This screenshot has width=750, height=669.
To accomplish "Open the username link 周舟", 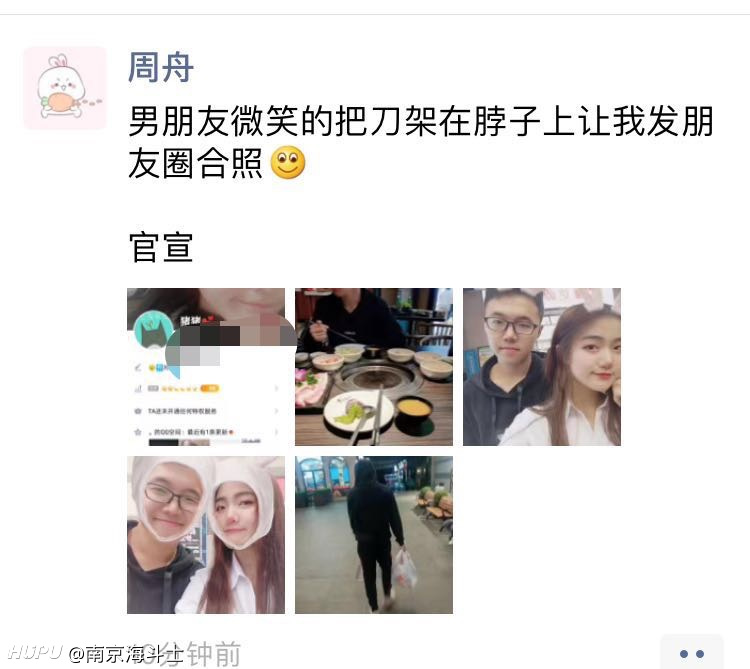I will [161, 67].
